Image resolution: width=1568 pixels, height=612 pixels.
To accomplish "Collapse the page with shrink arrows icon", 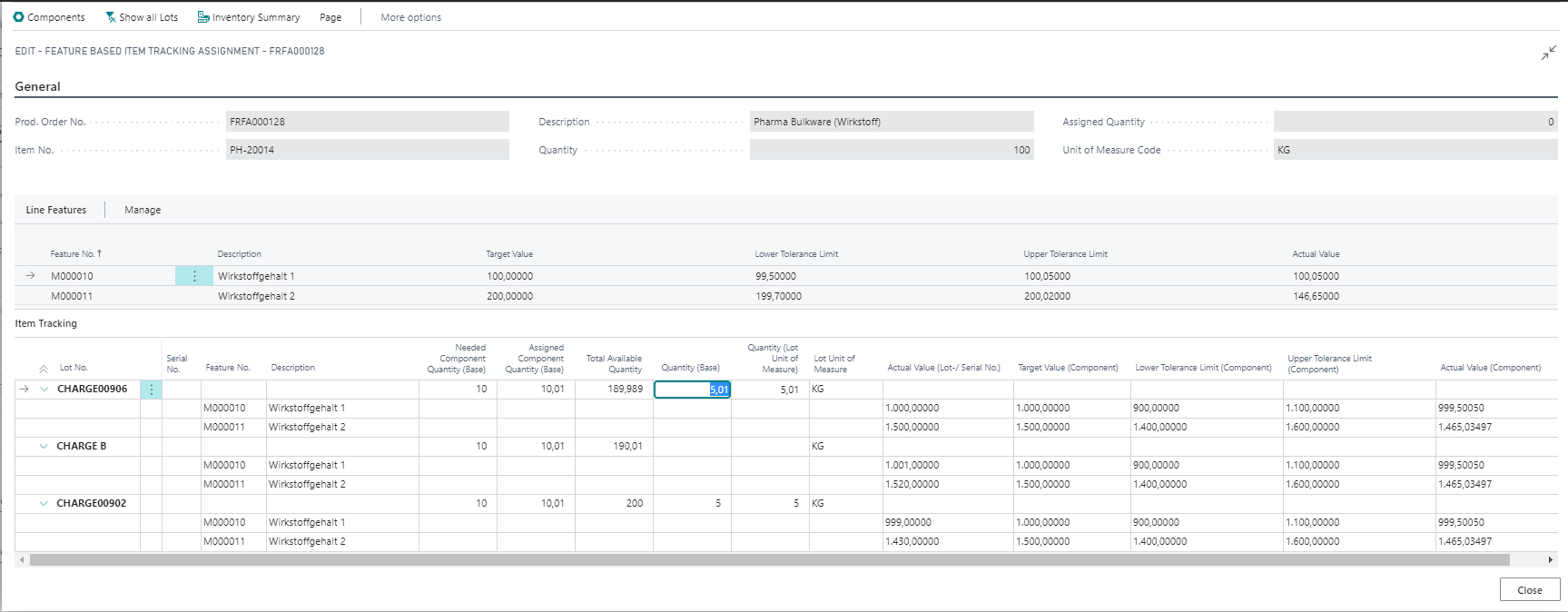I will (x=1548, y=54).
